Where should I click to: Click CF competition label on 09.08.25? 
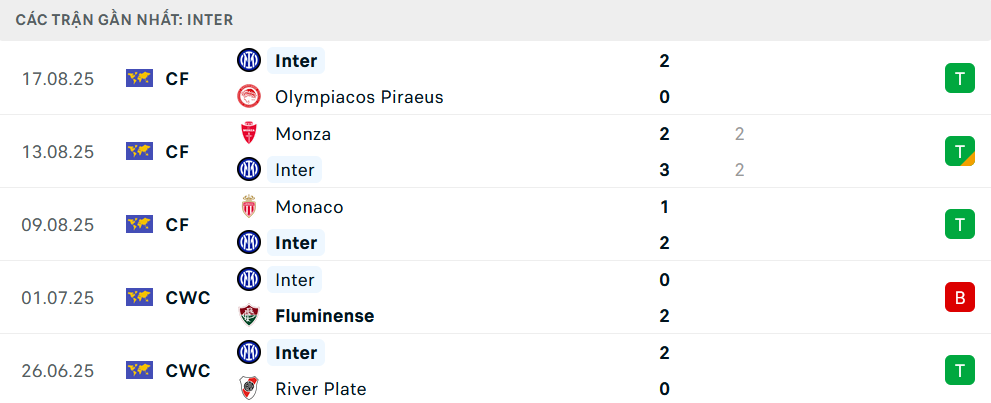pyautogui.click(x=177, y=224)
